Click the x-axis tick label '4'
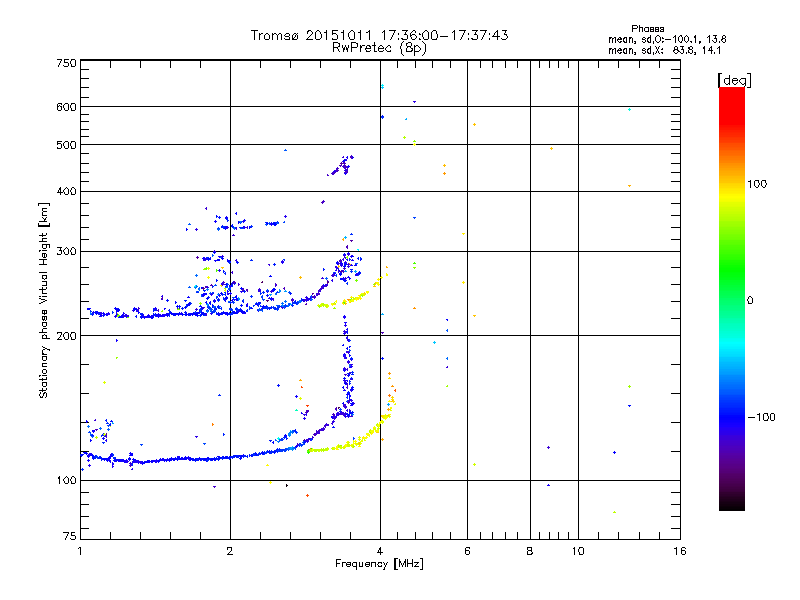 click(x=380, y=551)
